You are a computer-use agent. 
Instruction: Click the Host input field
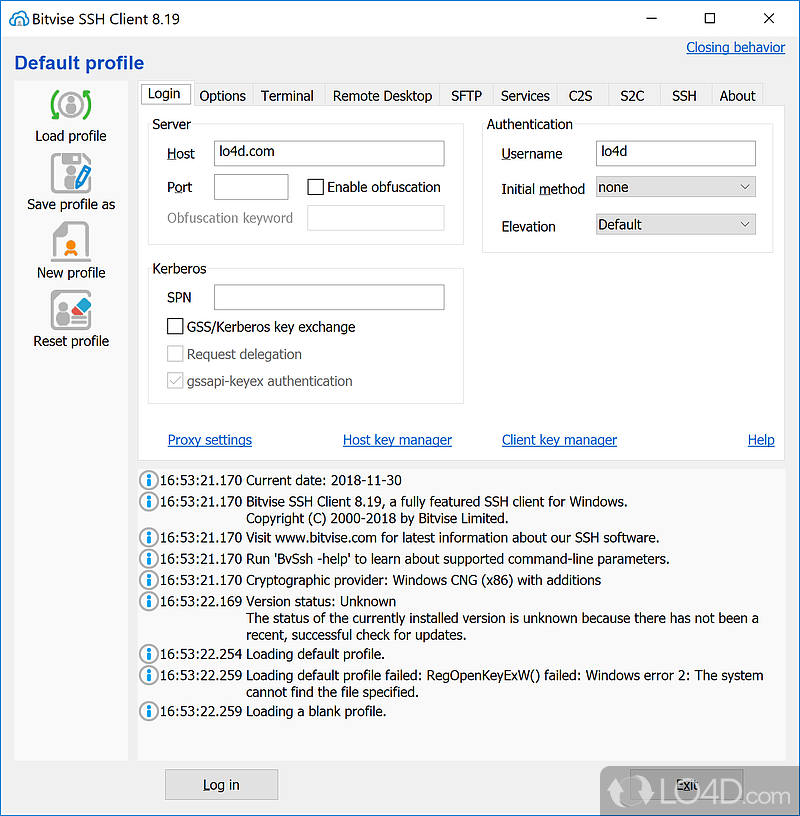pyautogui.click(x=329, y=153)
